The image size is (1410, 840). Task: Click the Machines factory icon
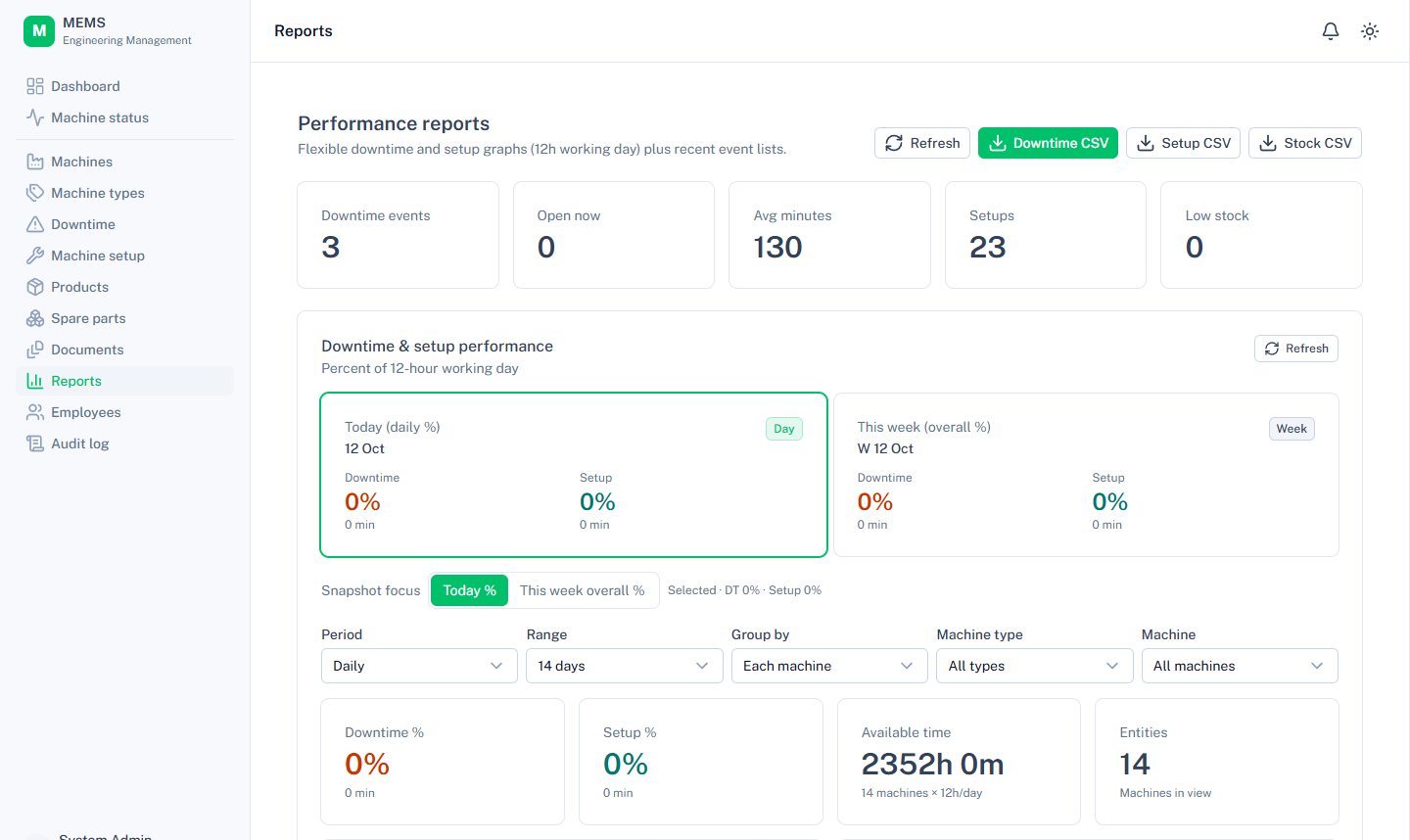(35, 162)
